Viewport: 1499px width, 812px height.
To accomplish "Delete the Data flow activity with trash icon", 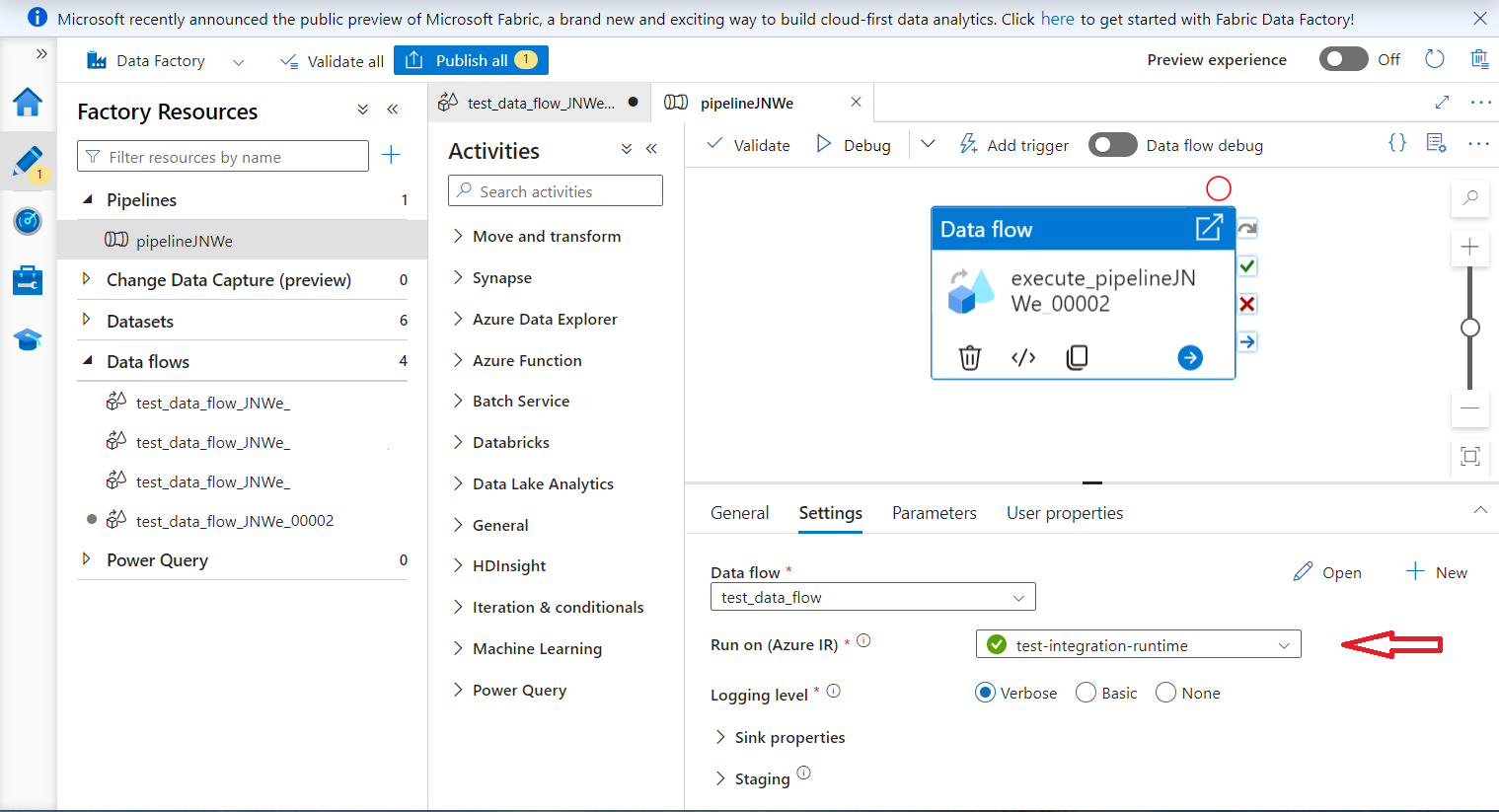I will (970, 357).
